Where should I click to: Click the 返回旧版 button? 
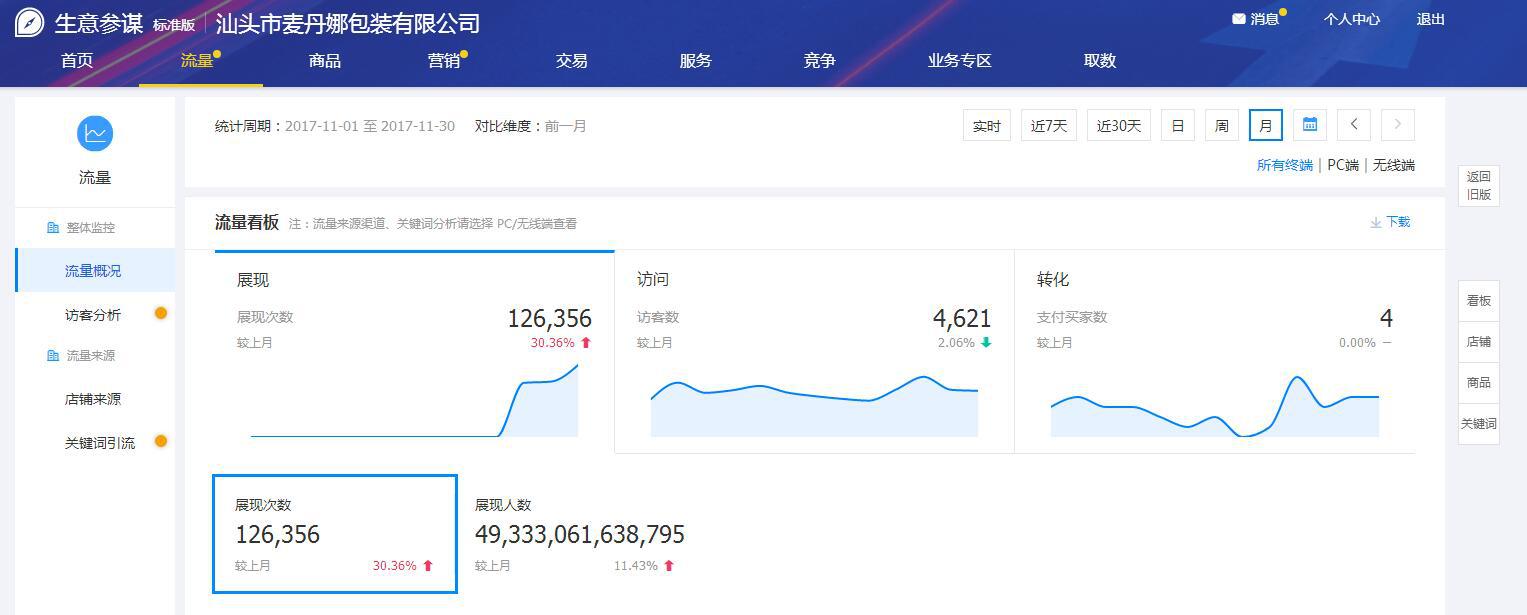pyautogui.click(x=1478, y=185)
